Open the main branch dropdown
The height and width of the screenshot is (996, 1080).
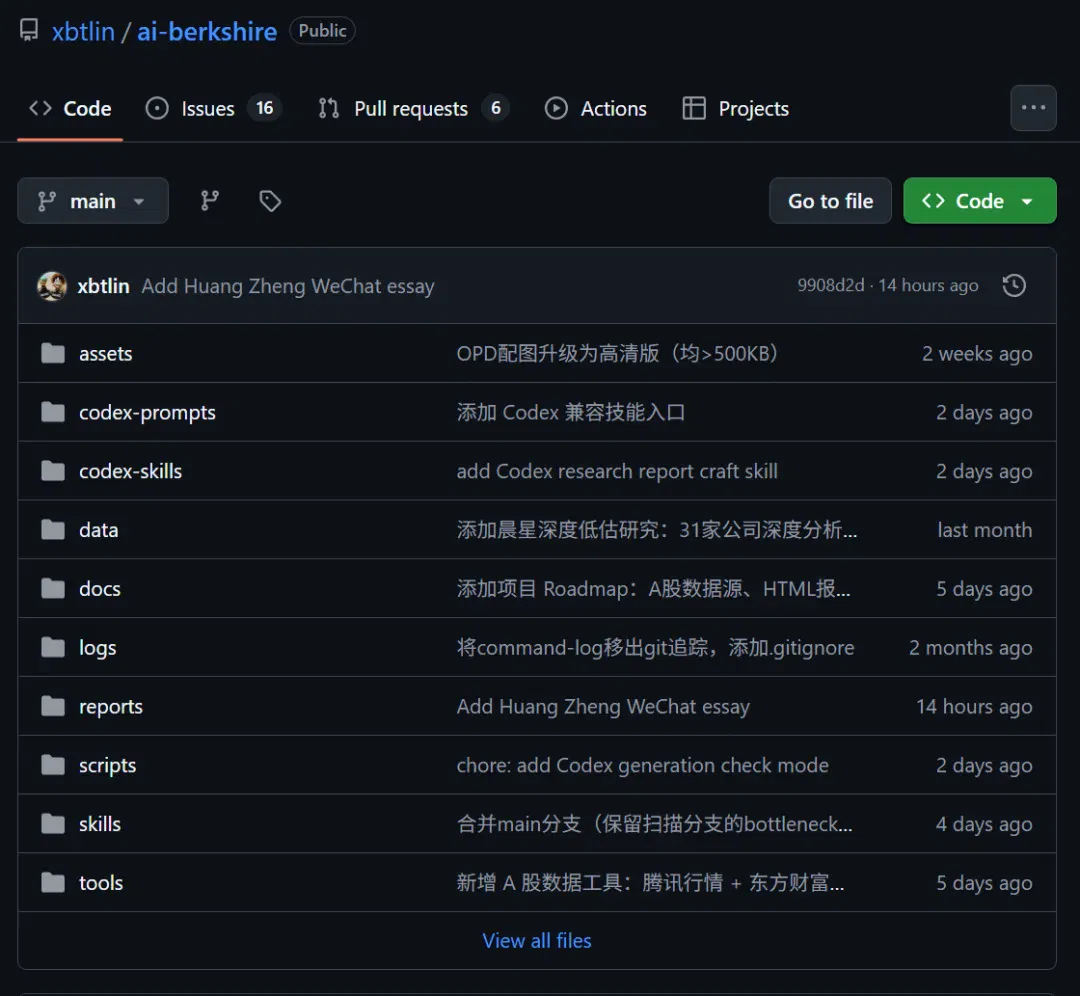pos(93,200)
